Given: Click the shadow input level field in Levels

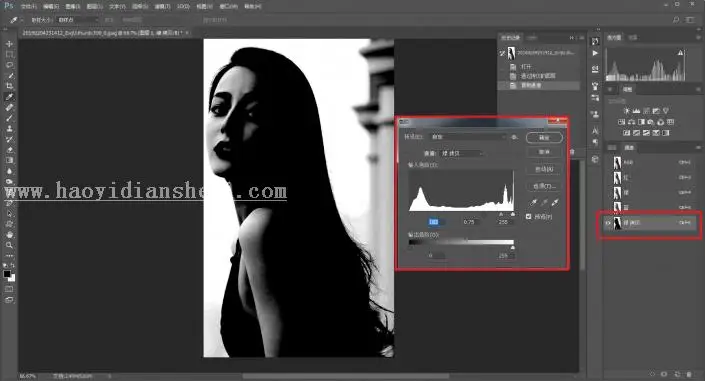Looking at the screenshot, I should point(435,222).
